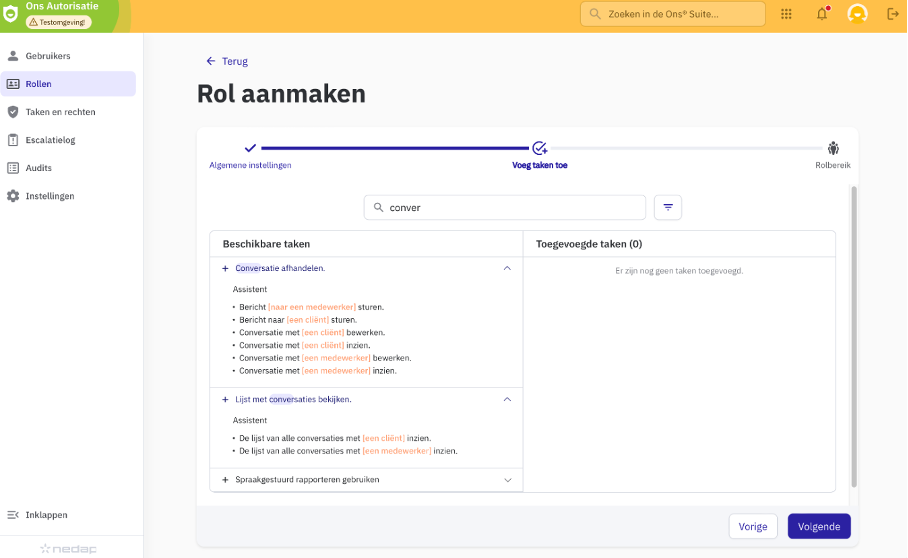Collapse the Lijst met conversaties bekijken details
Image resolution: width=908 pixels, height=558 pixels.
point(507,399)
